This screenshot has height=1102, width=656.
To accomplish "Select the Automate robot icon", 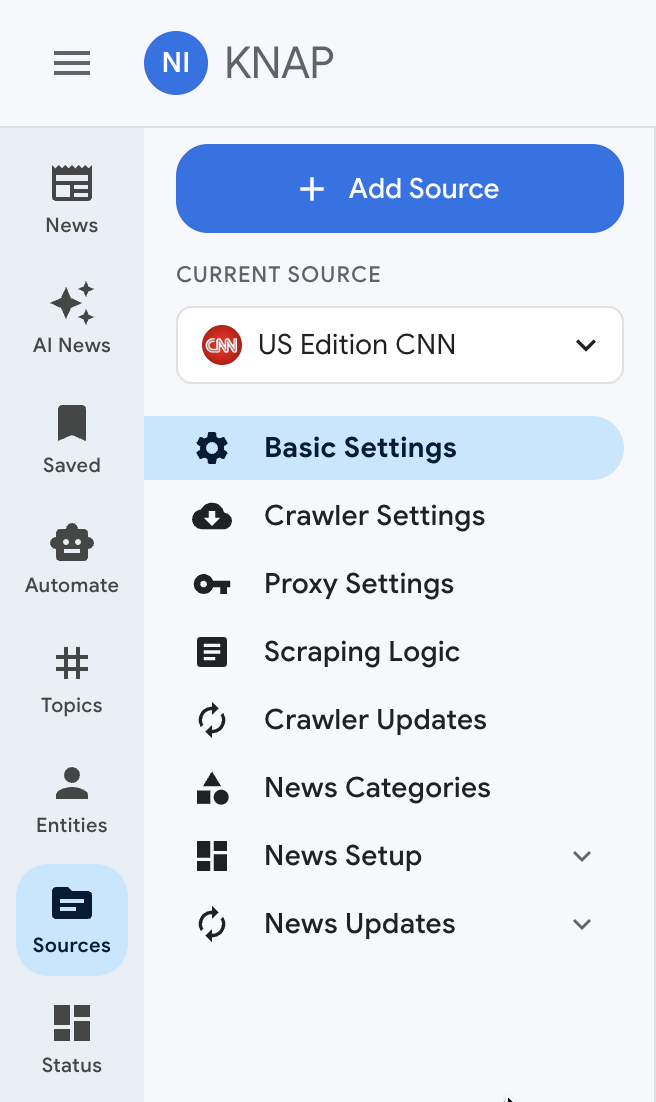I will 72,544.
